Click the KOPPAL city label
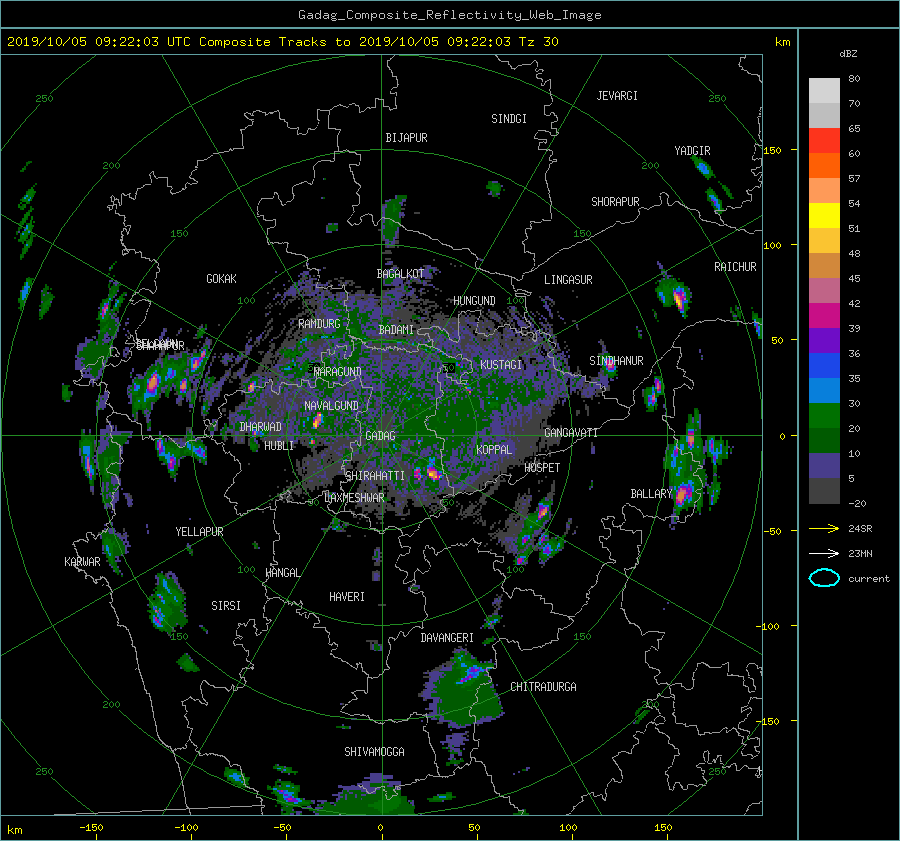The height and width of the screenshot is (841, 900). 494,449
